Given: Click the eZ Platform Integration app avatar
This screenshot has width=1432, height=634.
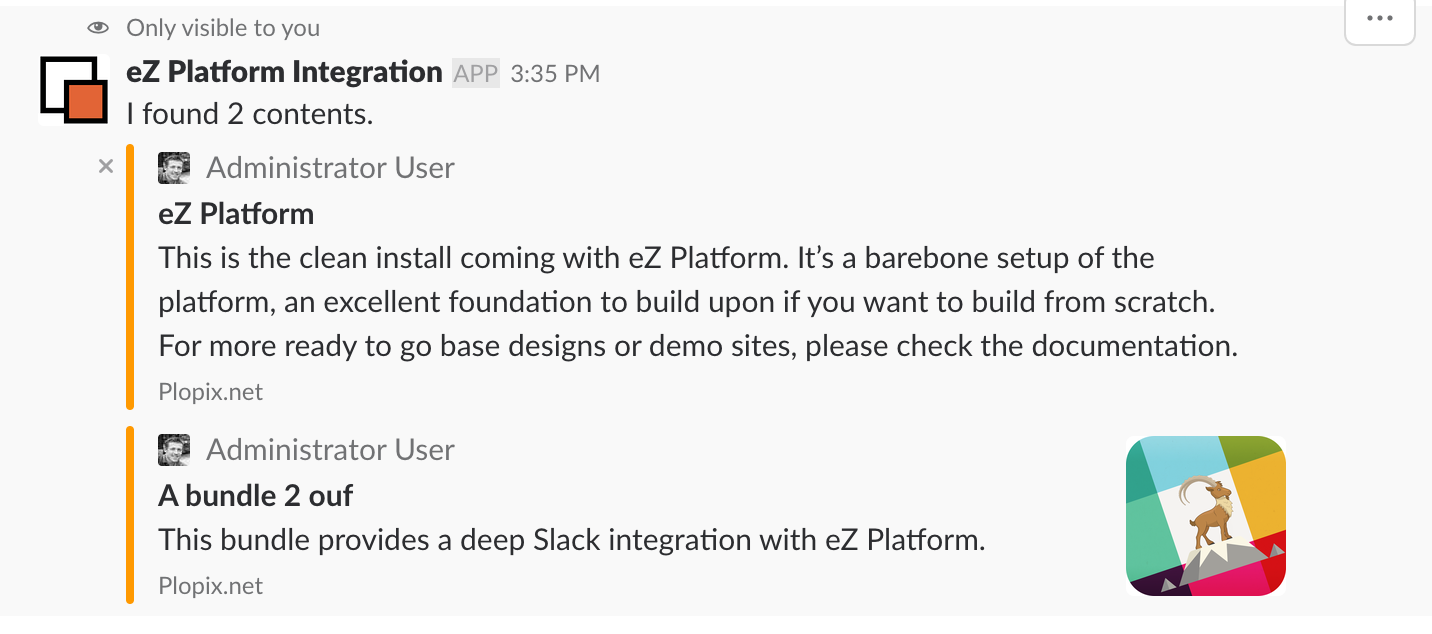Looking at the screenshot, I should (x=75, y=90).
